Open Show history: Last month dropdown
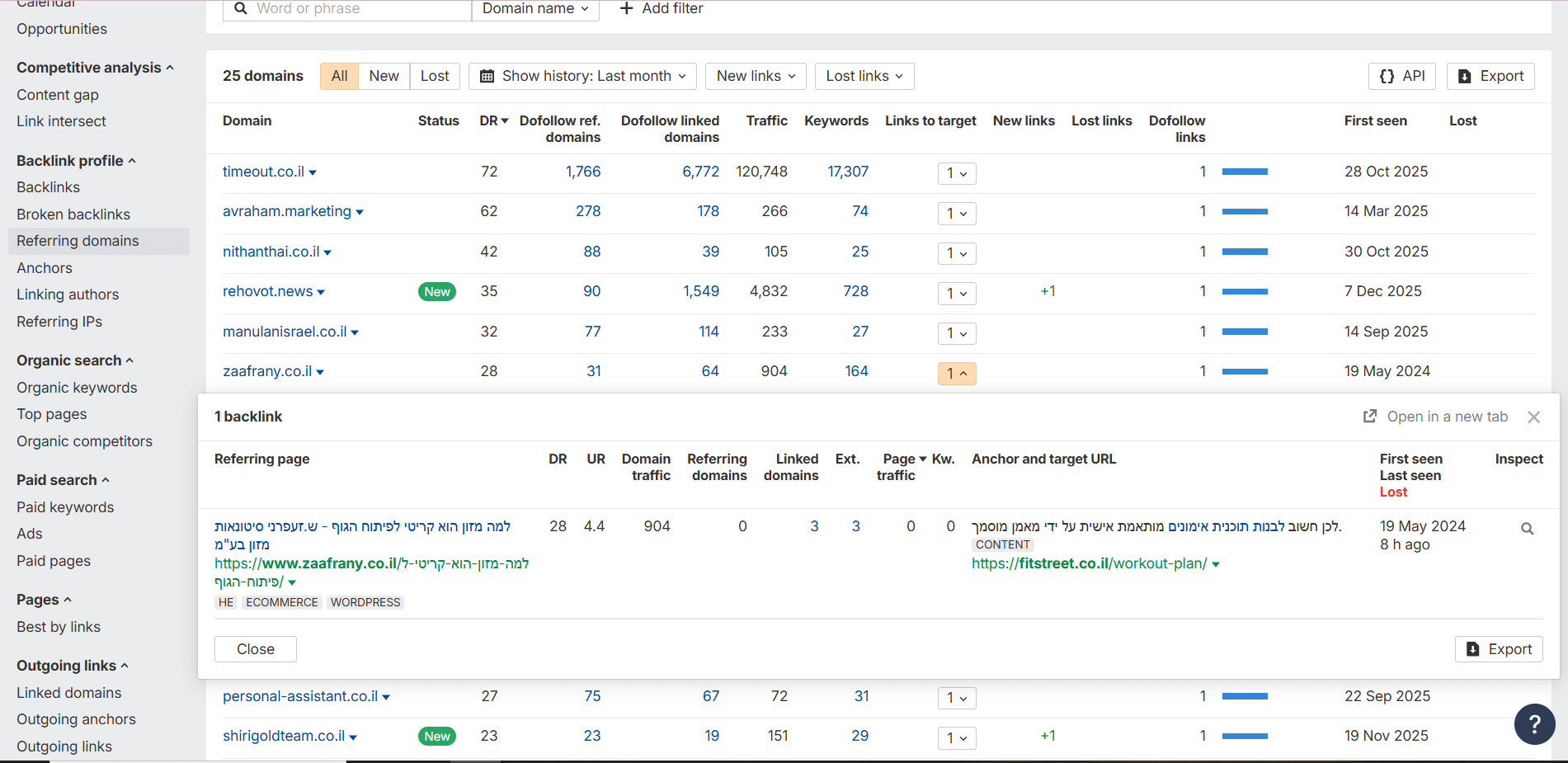This screenshot has height=763, width=1568. click(x=582, y=76)
